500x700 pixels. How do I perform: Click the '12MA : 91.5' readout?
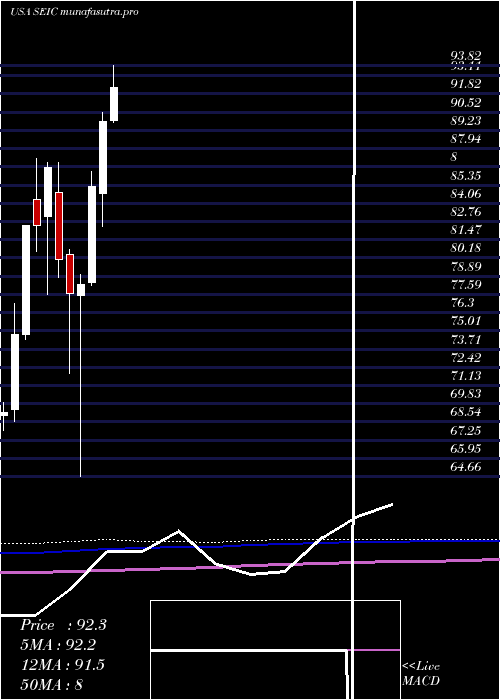tap(62, 665)
